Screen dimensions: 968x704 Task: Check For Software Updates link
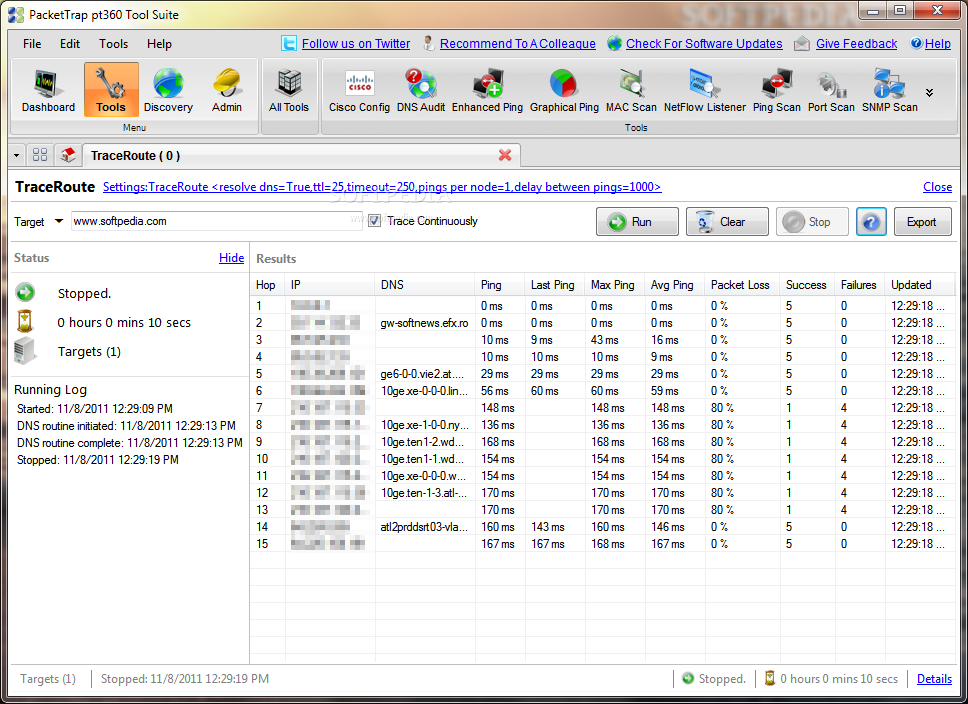(x=704, y=44)
